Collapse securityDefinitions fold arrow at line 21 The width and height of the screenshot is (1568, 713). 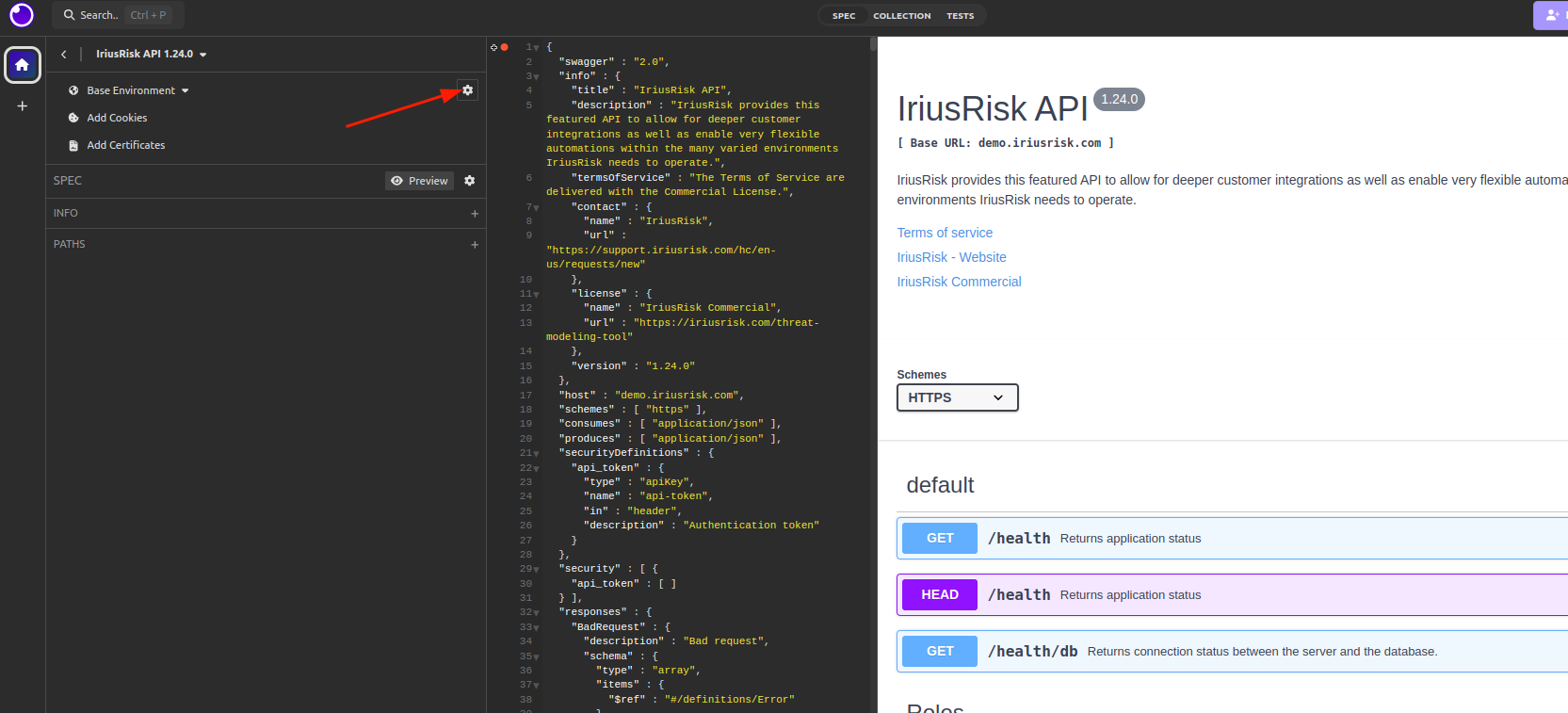[536, 454]
